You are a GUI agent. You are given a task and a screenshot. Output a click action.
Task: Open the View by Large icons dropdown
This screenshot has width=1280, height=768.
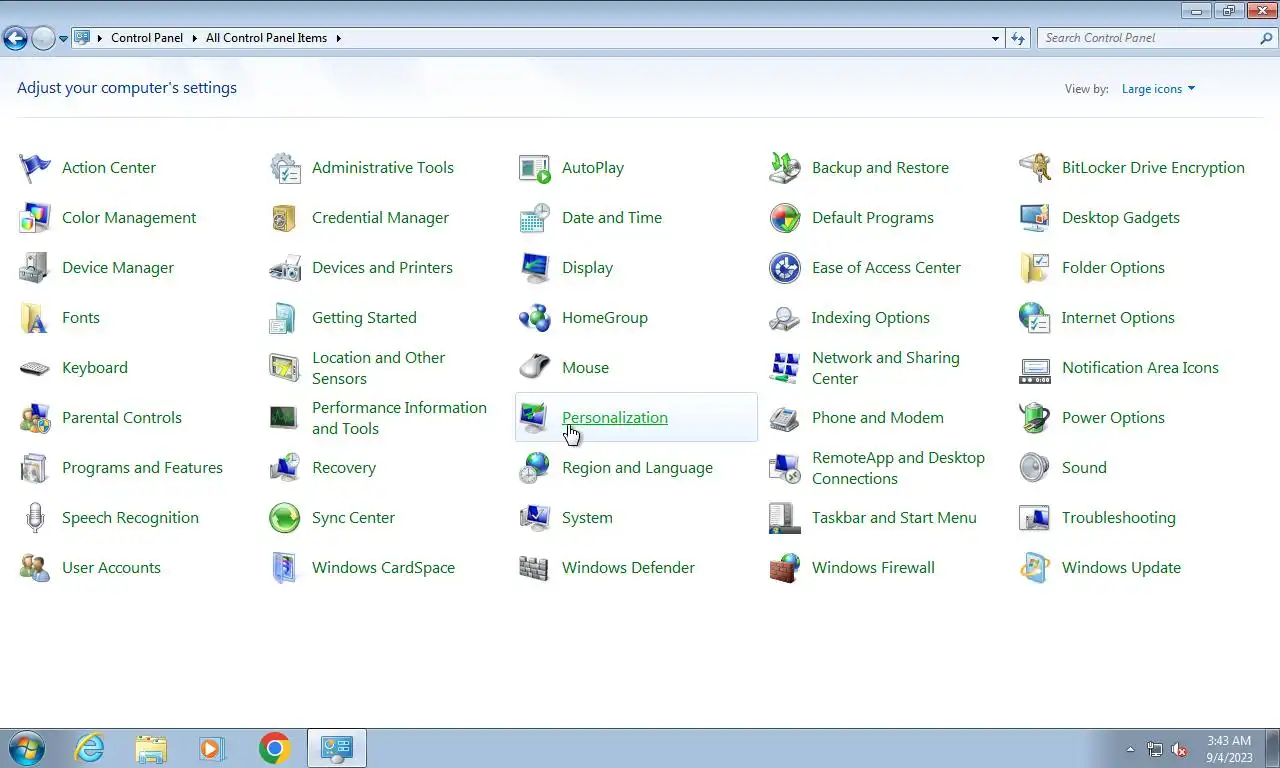point(1158,89)
